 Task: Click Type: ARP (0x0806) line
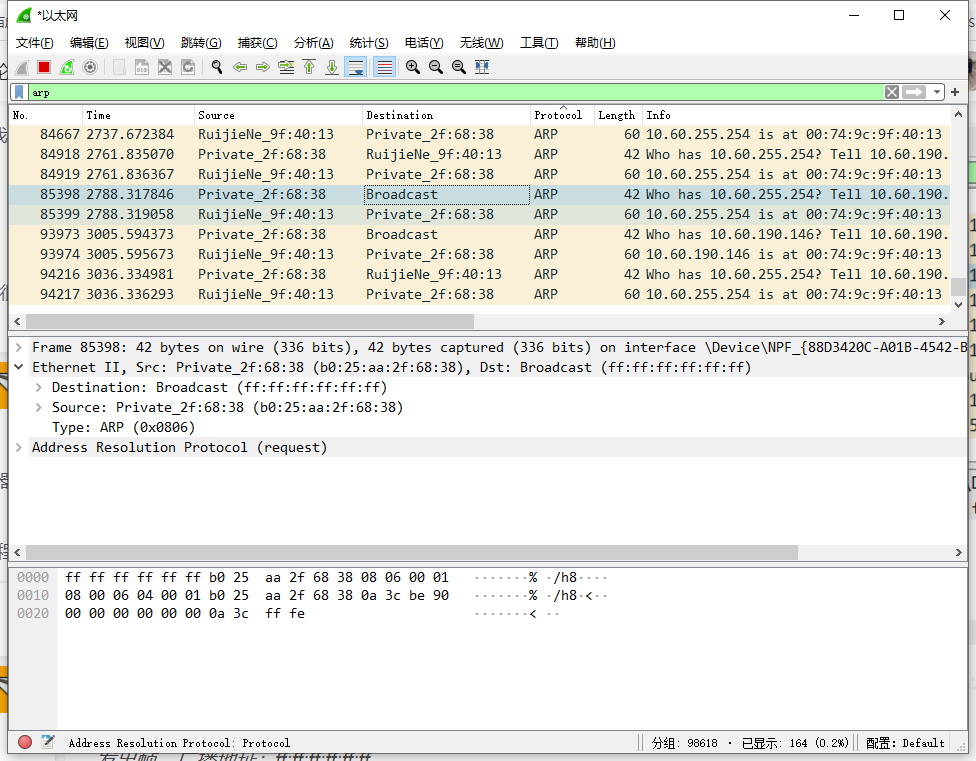(123, 427)
